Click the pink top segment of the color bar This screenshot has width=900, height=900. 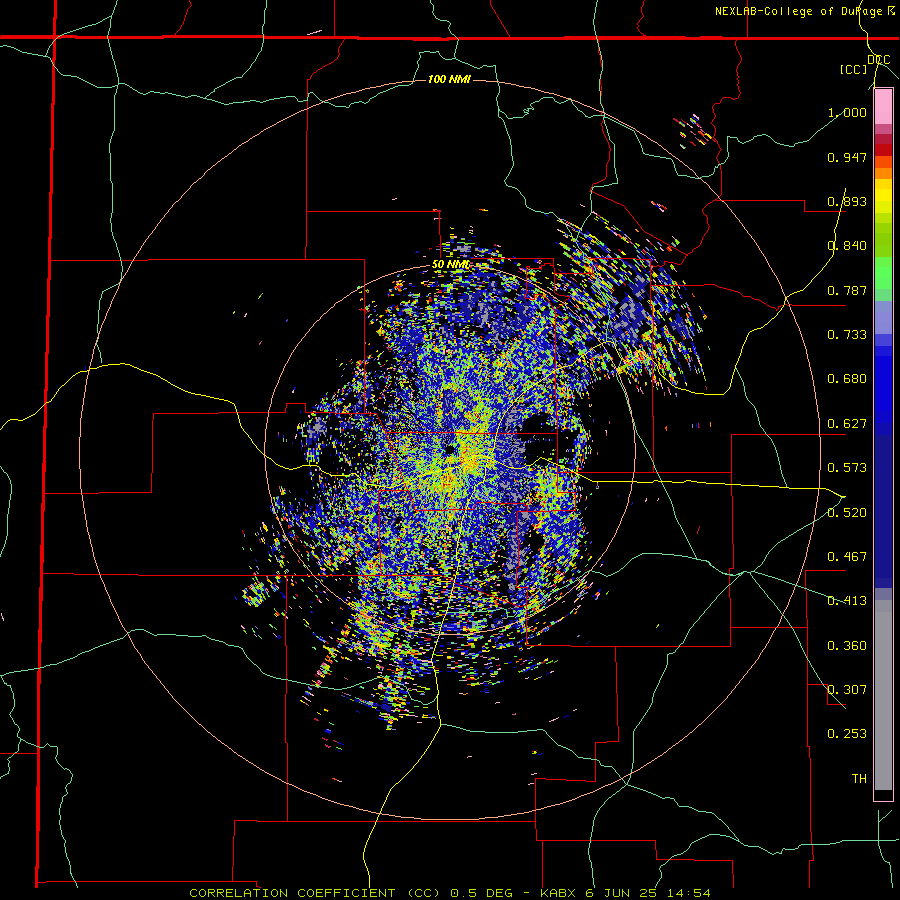883,106
